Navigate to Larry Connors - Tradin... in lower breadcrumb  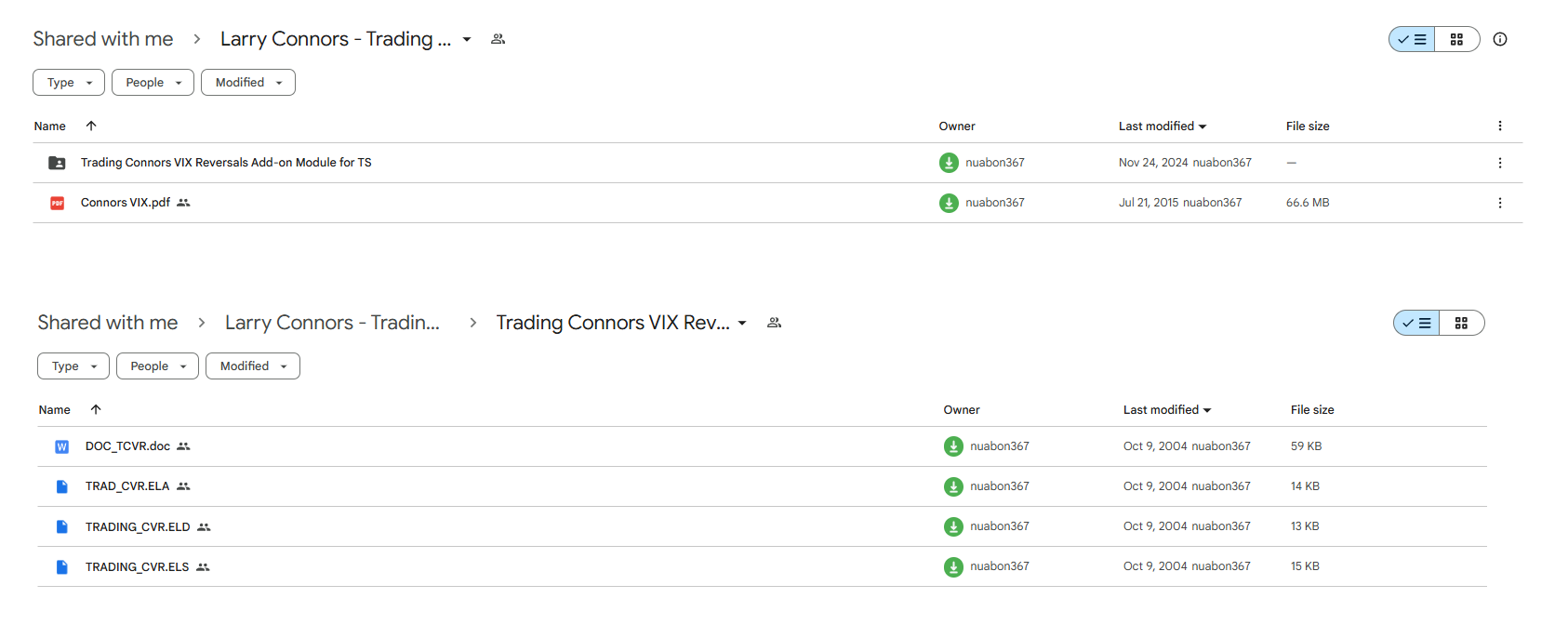332,323
